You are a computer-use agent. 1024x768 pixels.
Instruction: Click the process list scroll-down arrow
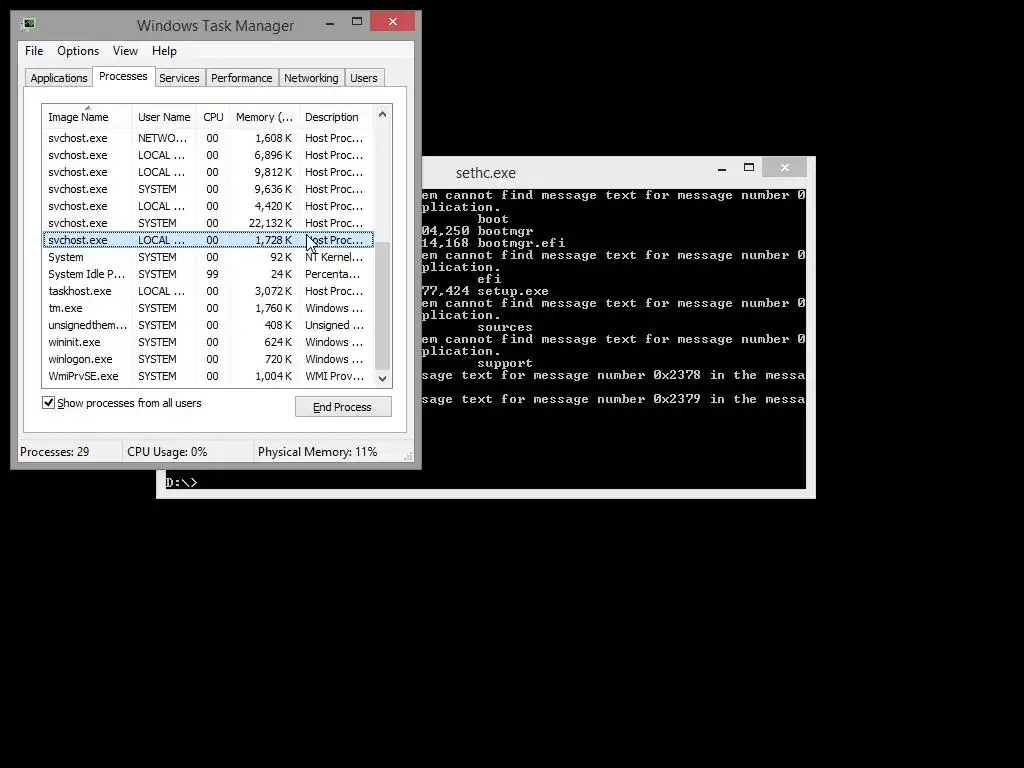click(x=383, y=378)
